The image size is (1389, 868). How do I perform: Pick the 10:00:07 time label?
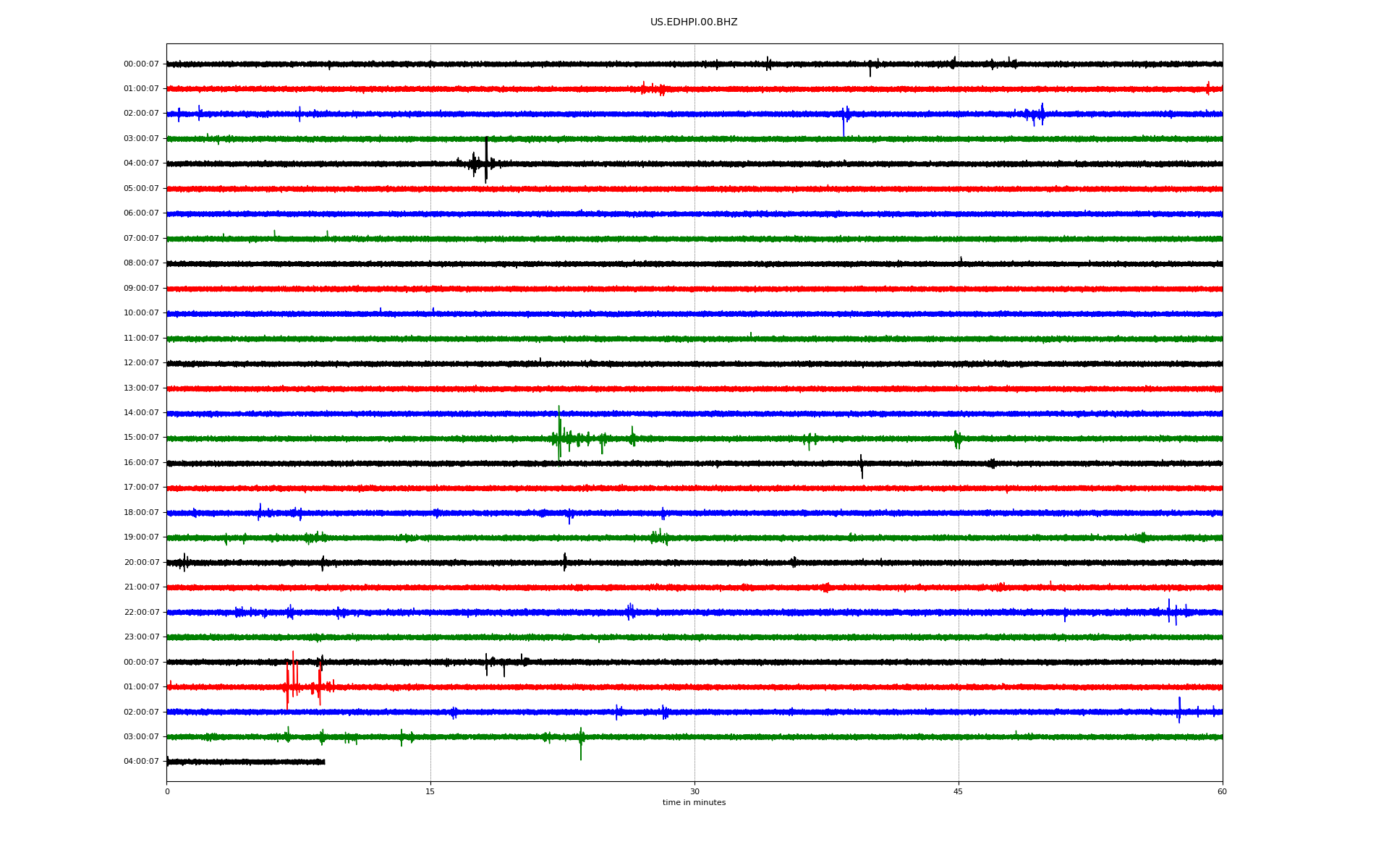(x=141, y=313)
